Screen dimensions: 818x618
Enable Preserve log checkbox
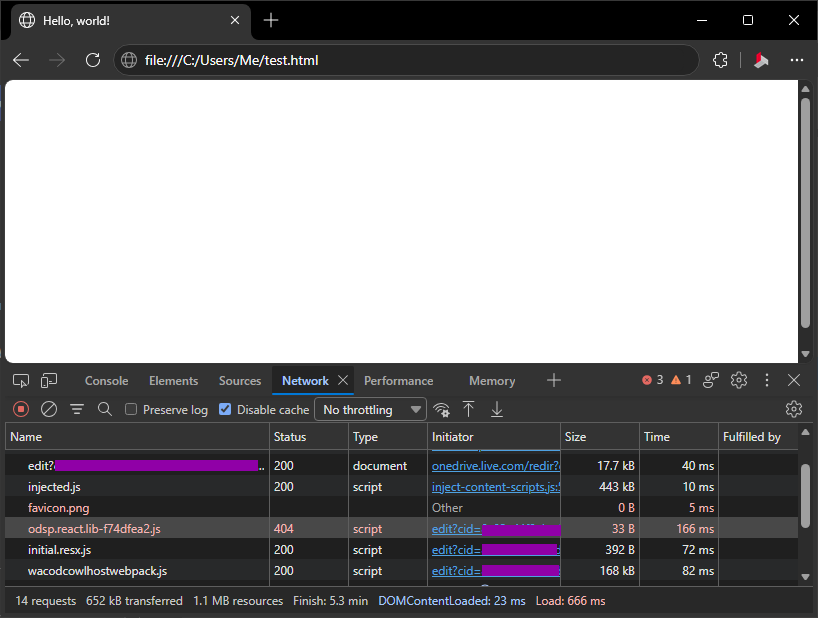point(131,409)
